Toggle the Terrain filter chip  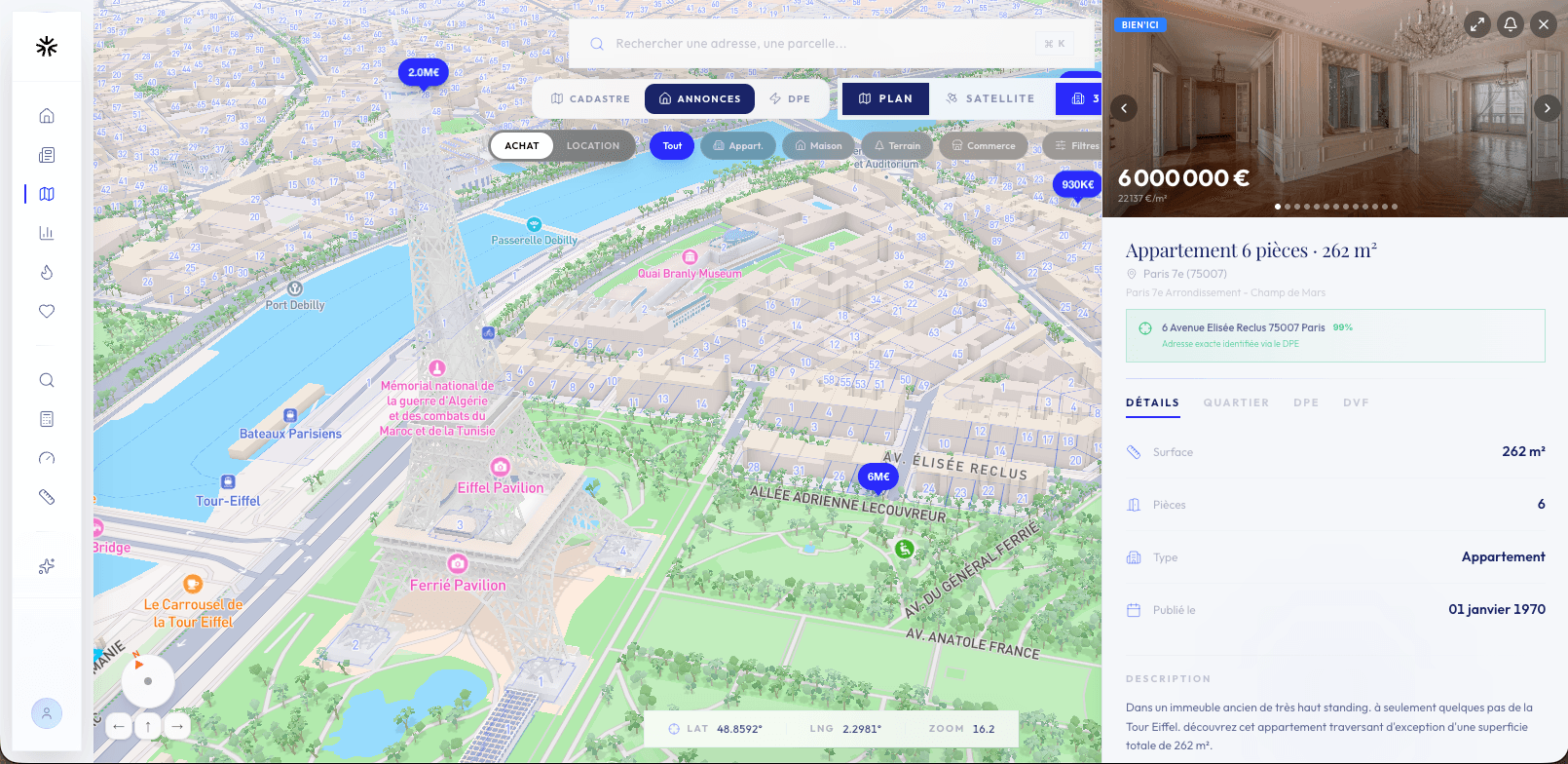point(897,145)
